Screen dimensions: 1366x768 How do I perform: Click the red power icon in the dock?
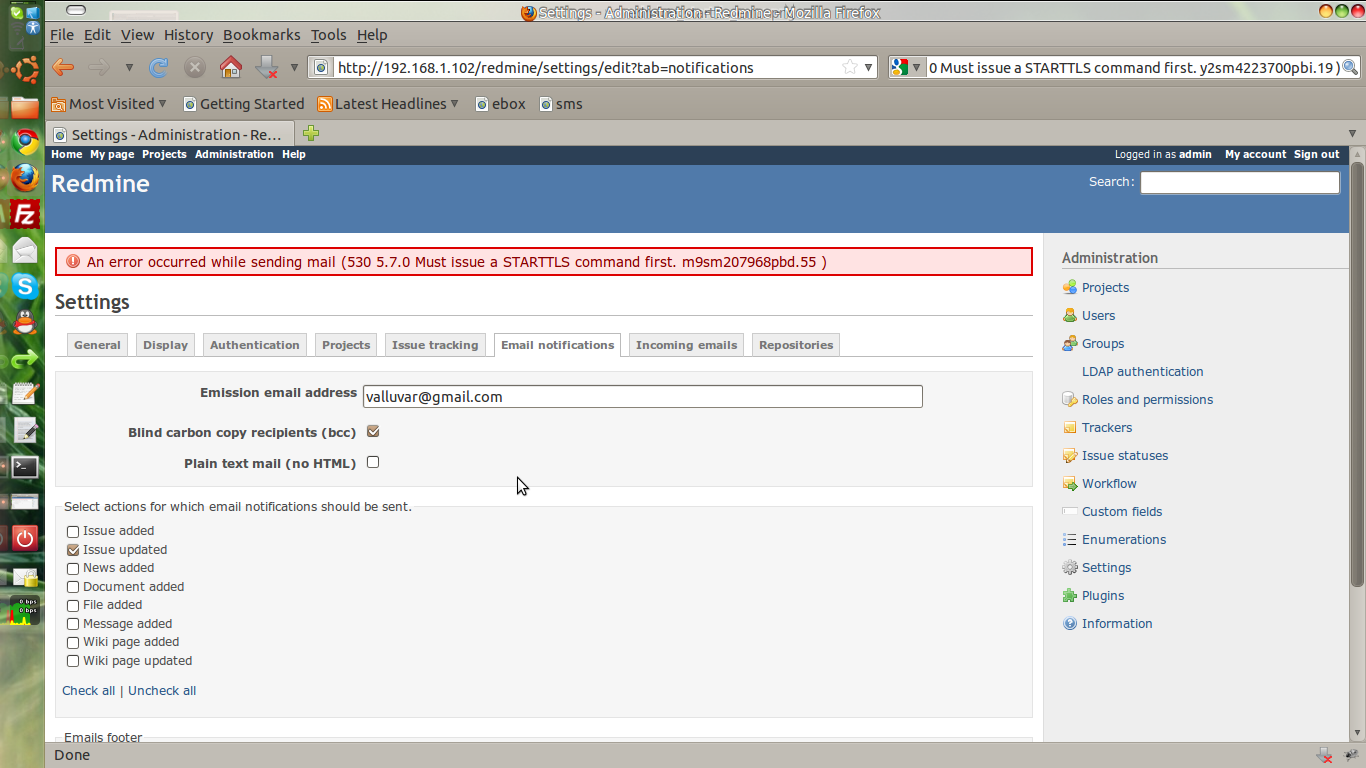pos(25,538)
